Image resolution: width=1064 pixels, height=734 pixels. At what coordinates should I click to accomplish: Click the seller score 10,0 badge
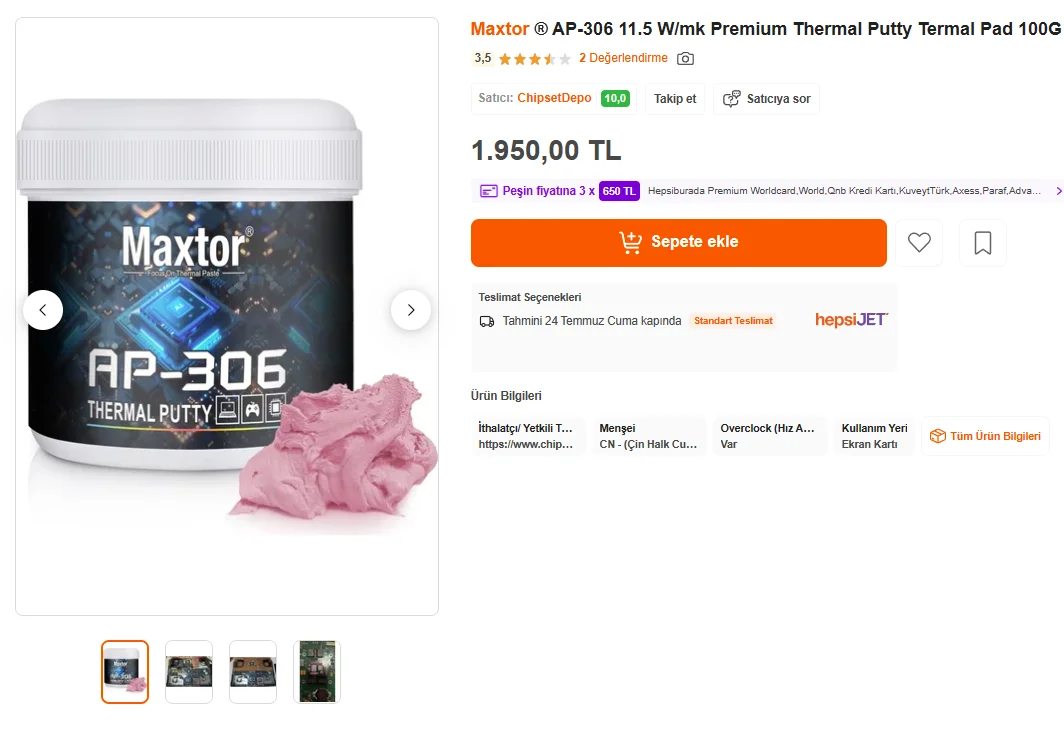pyautogui.click(x=615, y=98)
